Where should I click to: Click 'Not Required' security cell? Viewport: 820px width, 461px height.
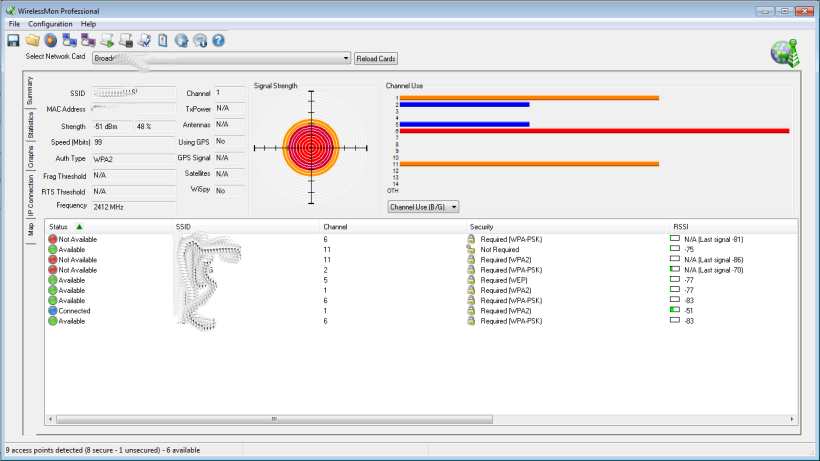pyautogui.click(x=499, y=249)
